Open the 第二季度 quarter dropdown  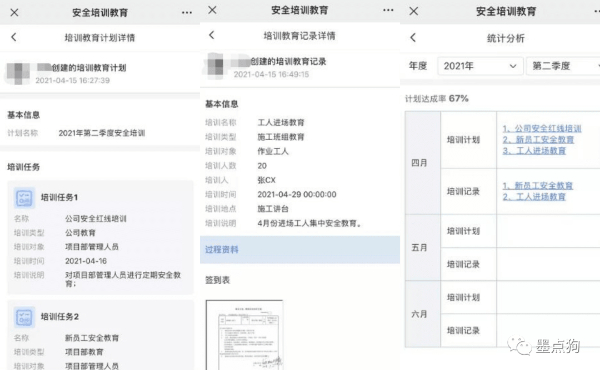(563, 66)
